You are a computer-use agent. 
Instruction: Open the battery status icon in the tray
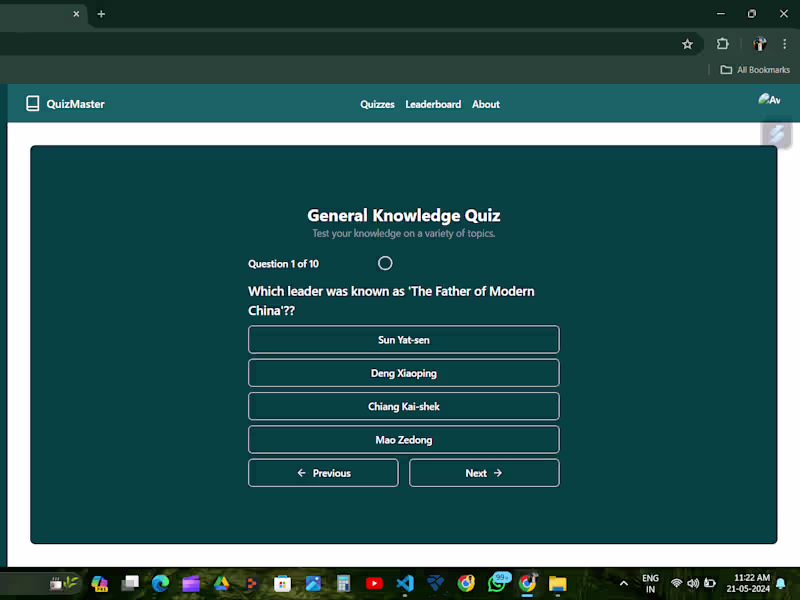(x=710, y=583)
